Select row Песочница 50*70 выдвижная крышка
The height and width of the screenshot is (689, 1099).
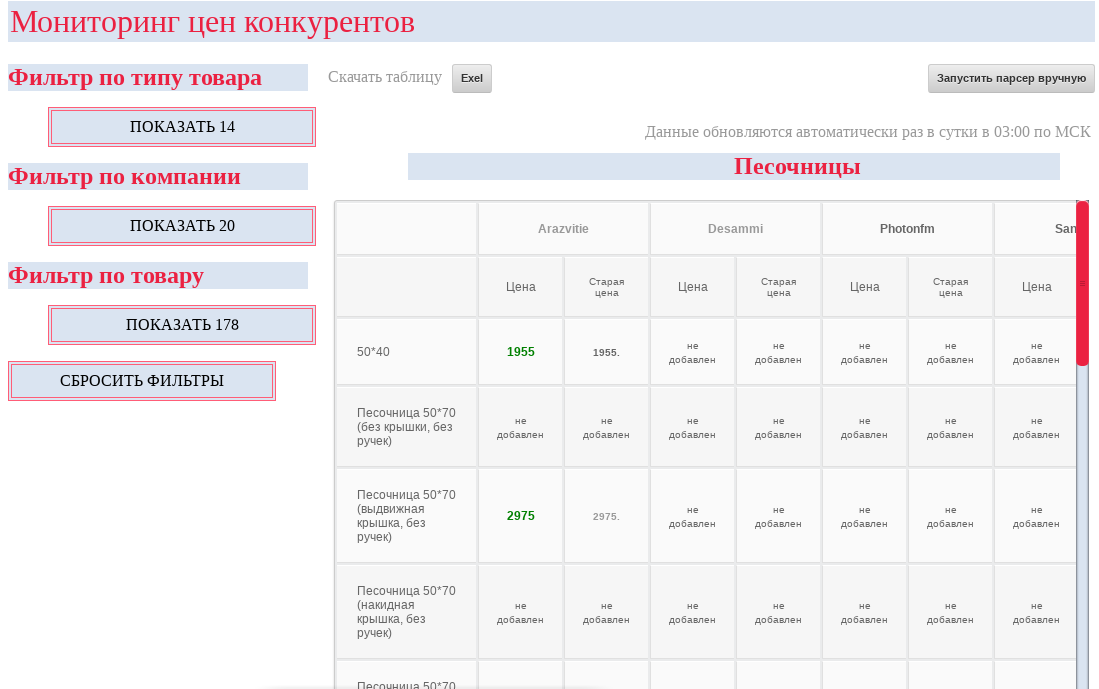(406, 516)
